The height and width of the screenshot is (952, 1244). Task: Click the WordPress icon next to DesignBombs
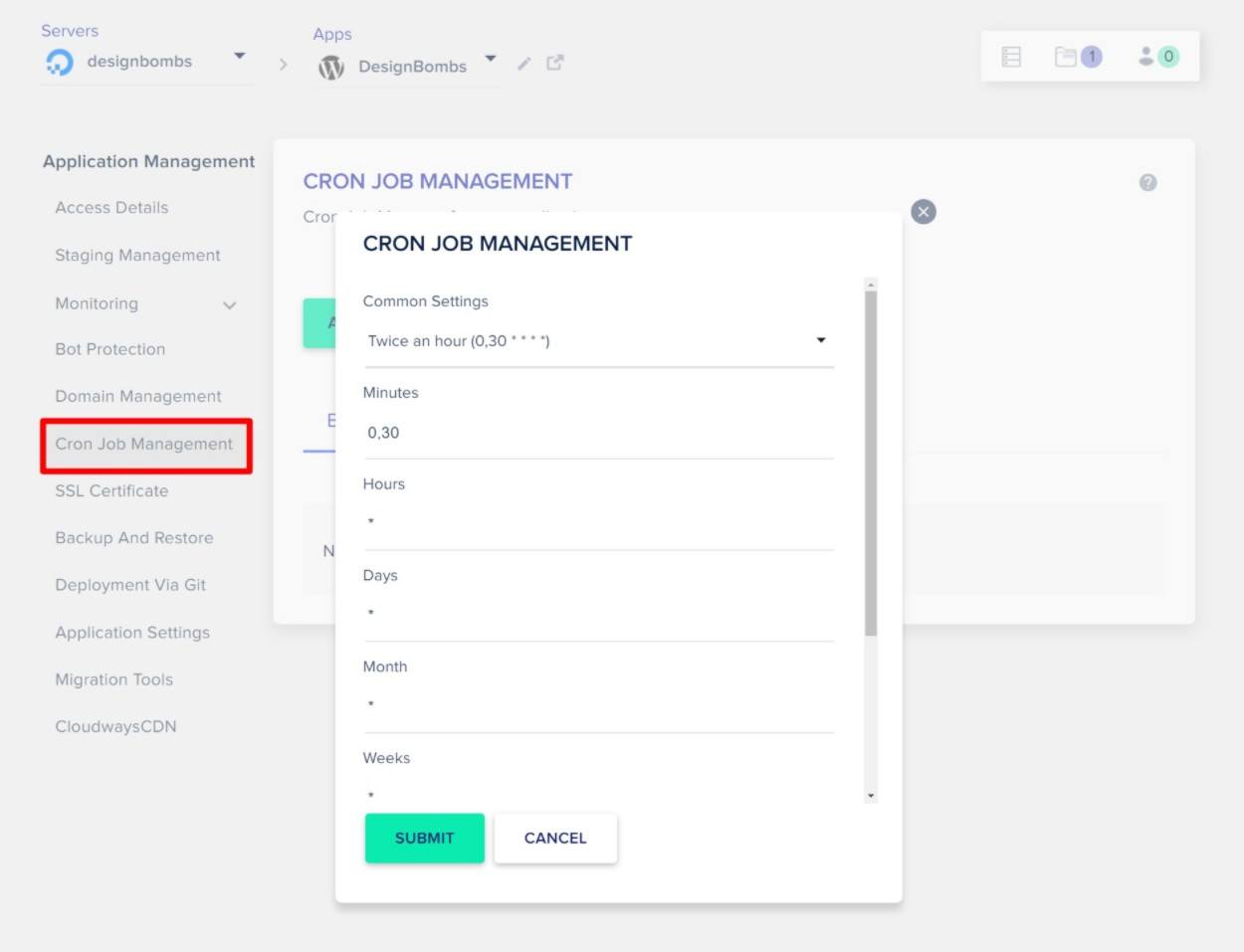click(331, 66)
